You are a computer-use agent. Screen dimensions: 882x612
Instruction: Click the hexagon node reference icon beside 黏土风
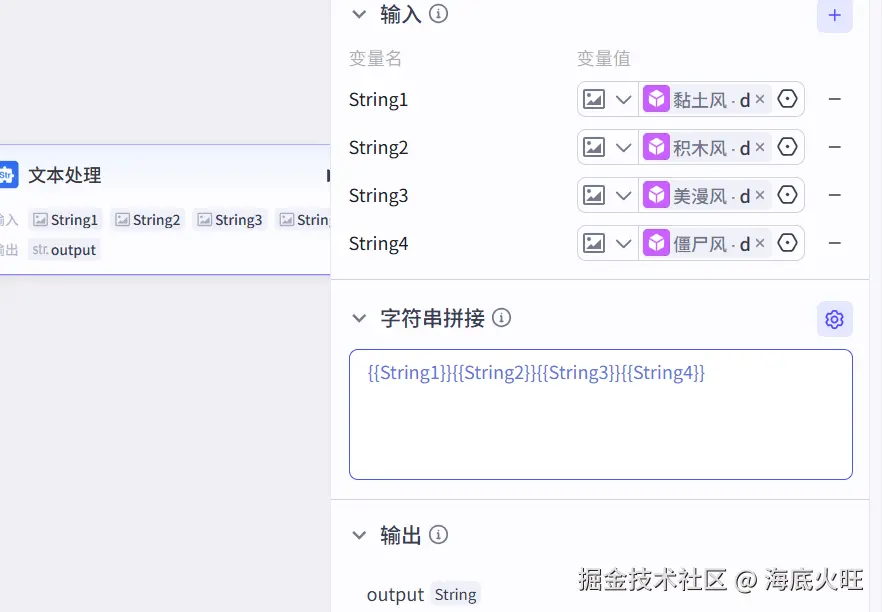788,99
